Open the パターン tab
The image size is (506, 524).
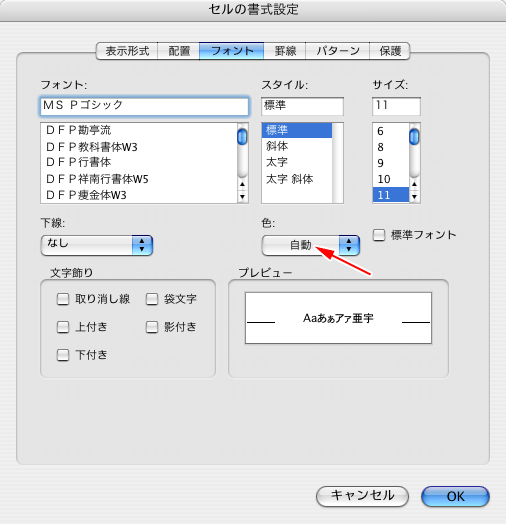tap(338, 51)
